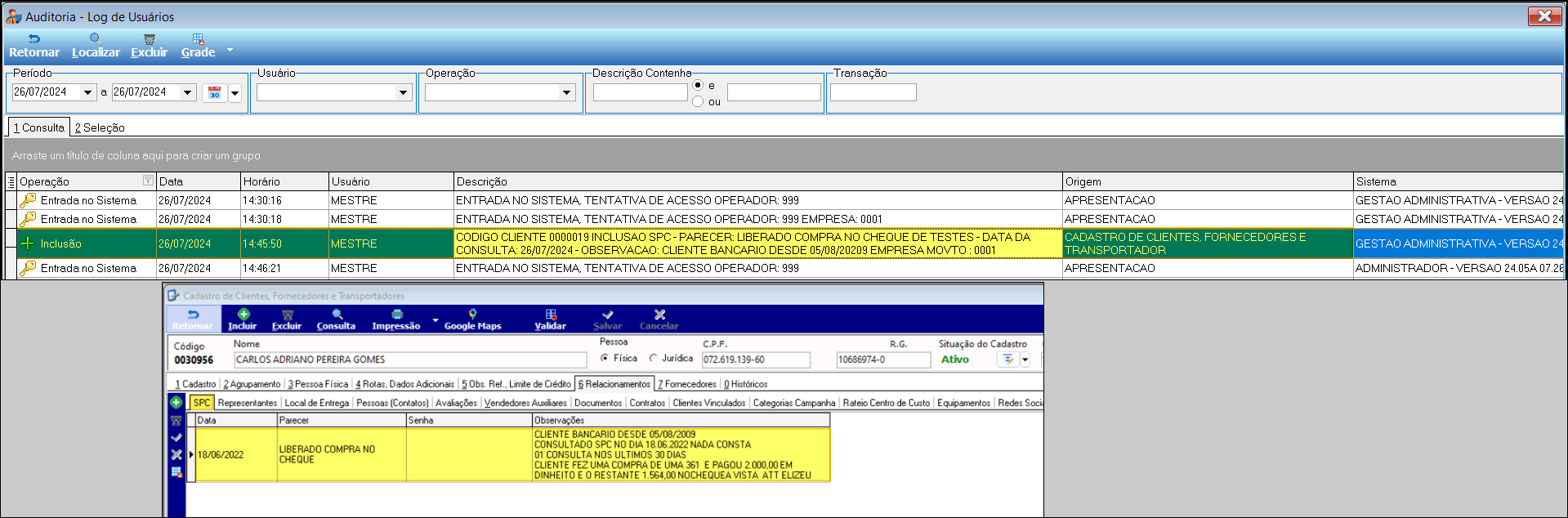Select Jurídica person radio button
This screenshot has height=518, width=1568.
point(654,358)
